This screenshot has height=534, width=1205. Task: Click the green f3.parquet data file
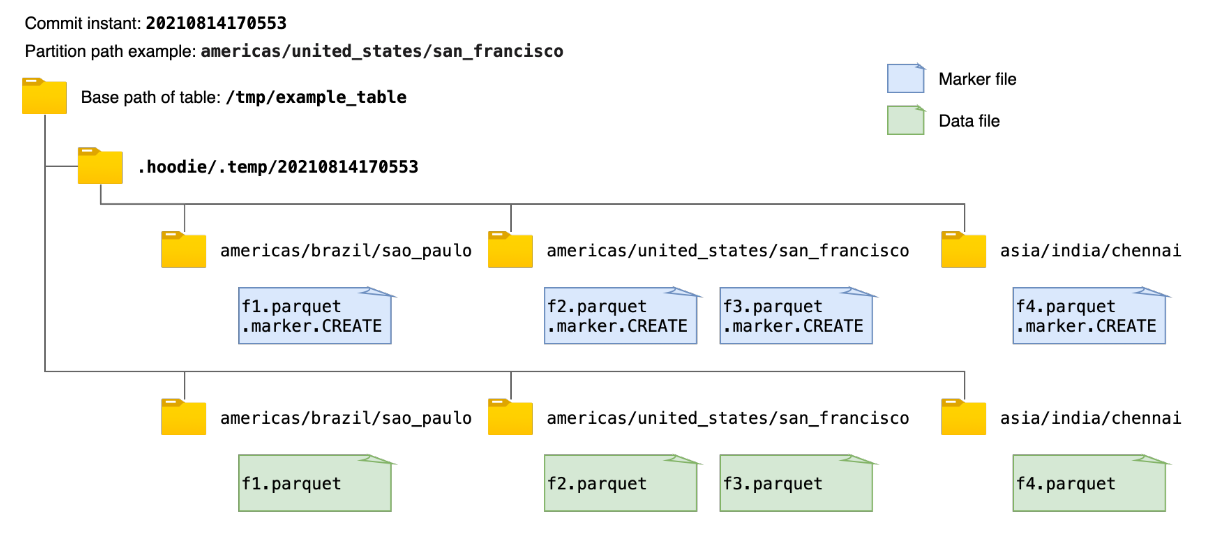pos(796,483)
